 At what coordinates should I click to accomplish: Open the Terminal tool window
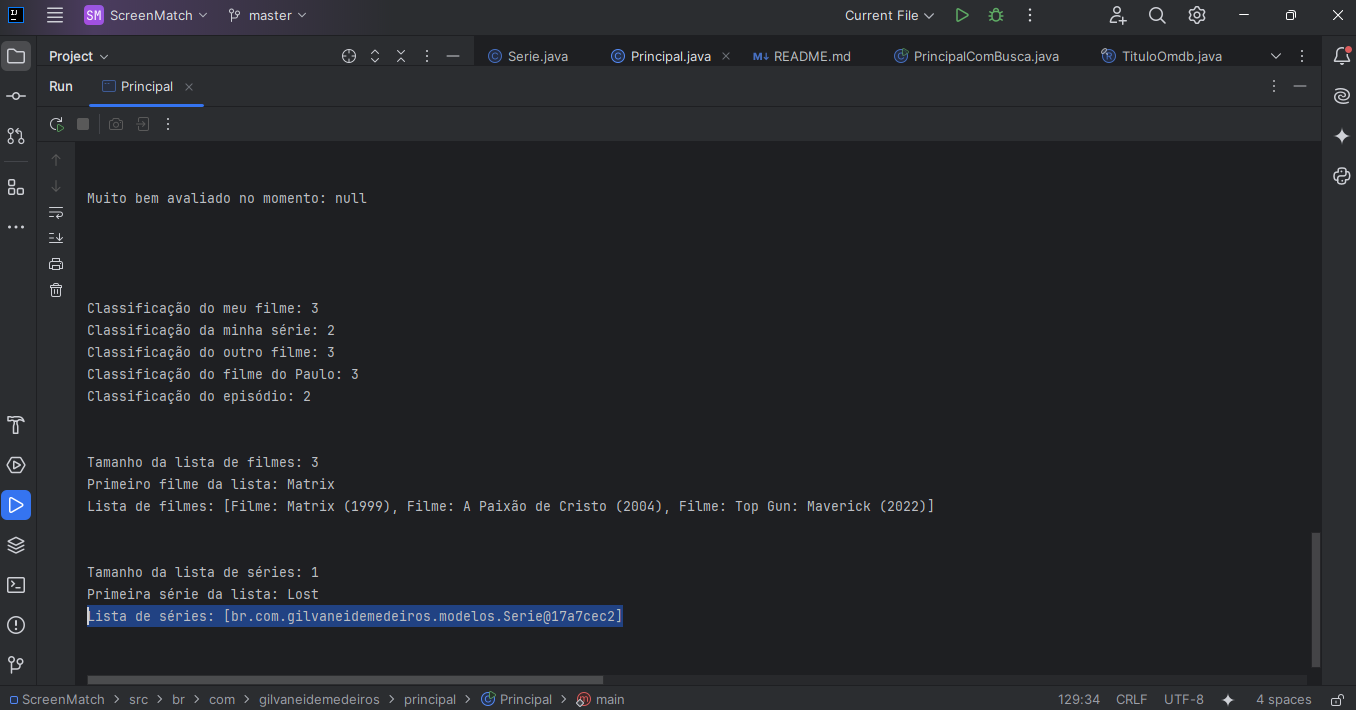click(x=16, y=585)
